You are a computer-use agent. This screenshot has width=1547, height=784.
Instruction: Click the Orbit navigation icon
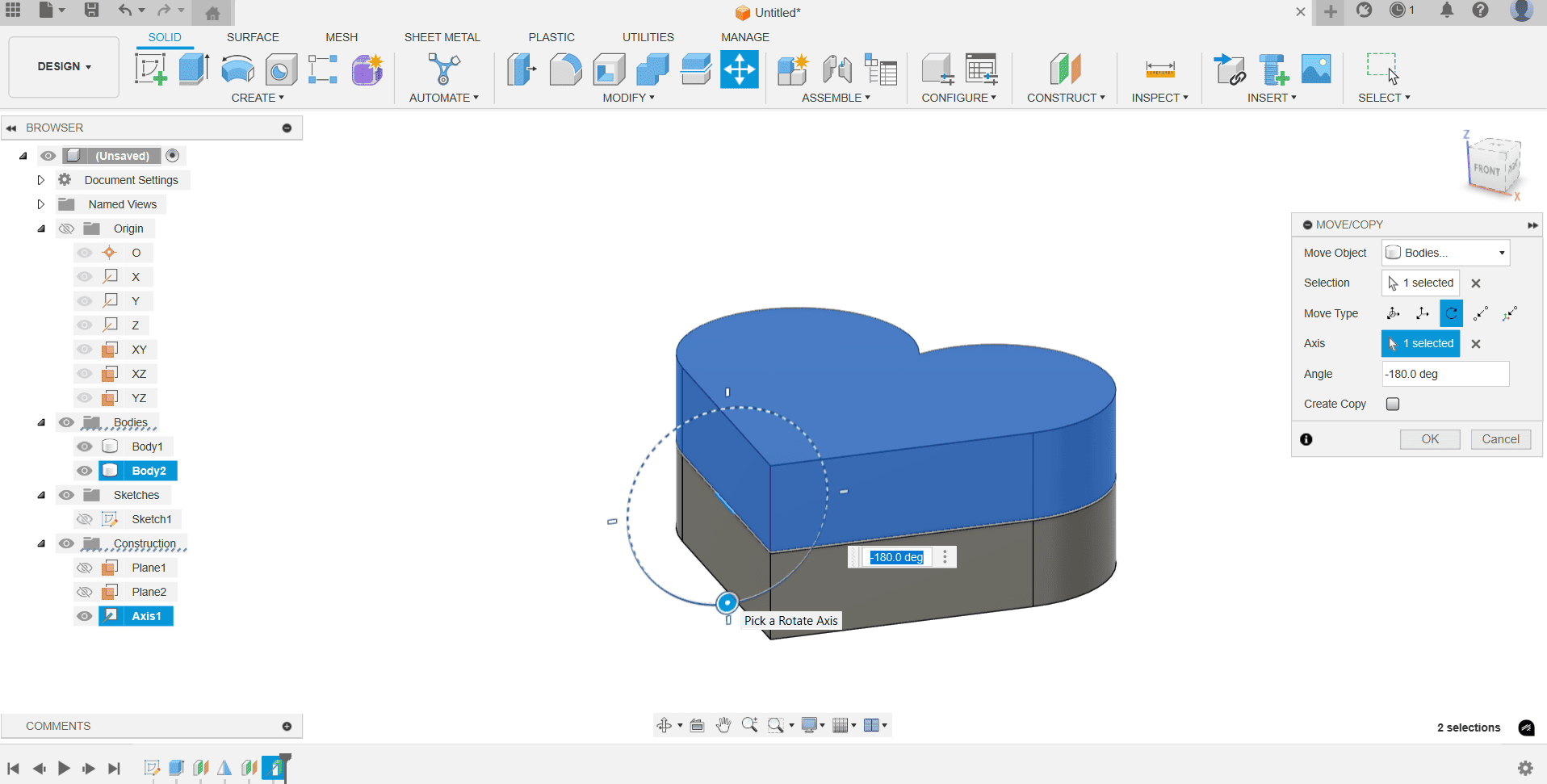(664, 725)
